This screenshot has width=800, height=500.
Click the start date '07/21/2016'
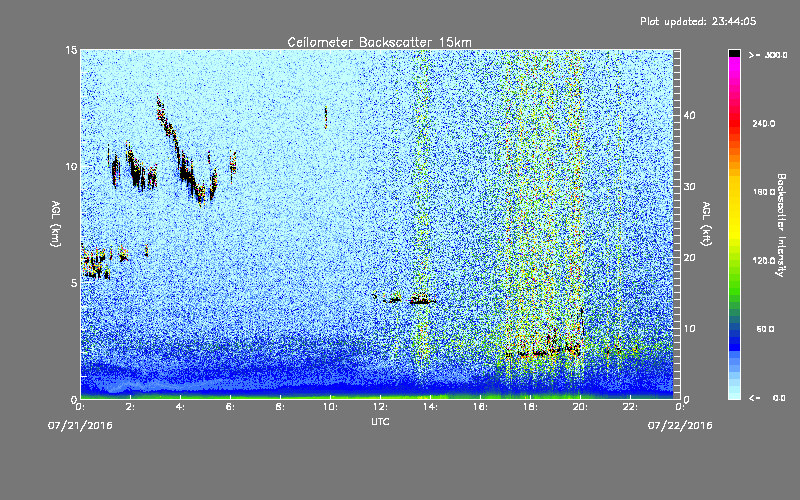pyautogui.click(x=80, y=425)
